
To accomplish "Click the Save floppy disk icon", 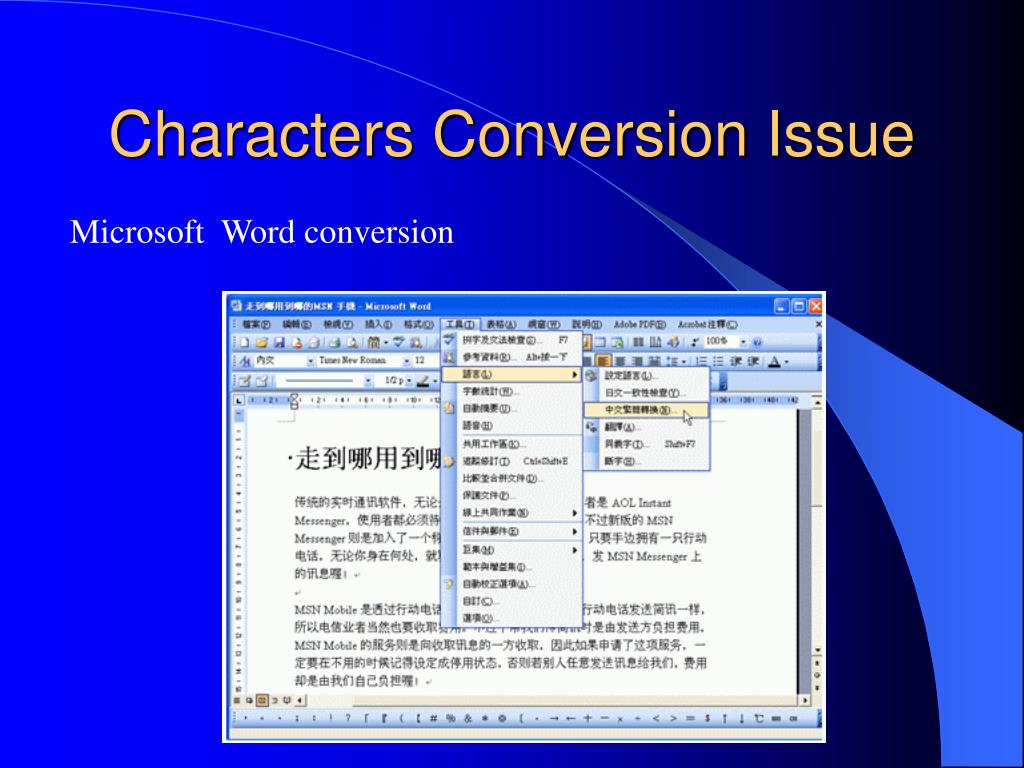I will 279,342.
